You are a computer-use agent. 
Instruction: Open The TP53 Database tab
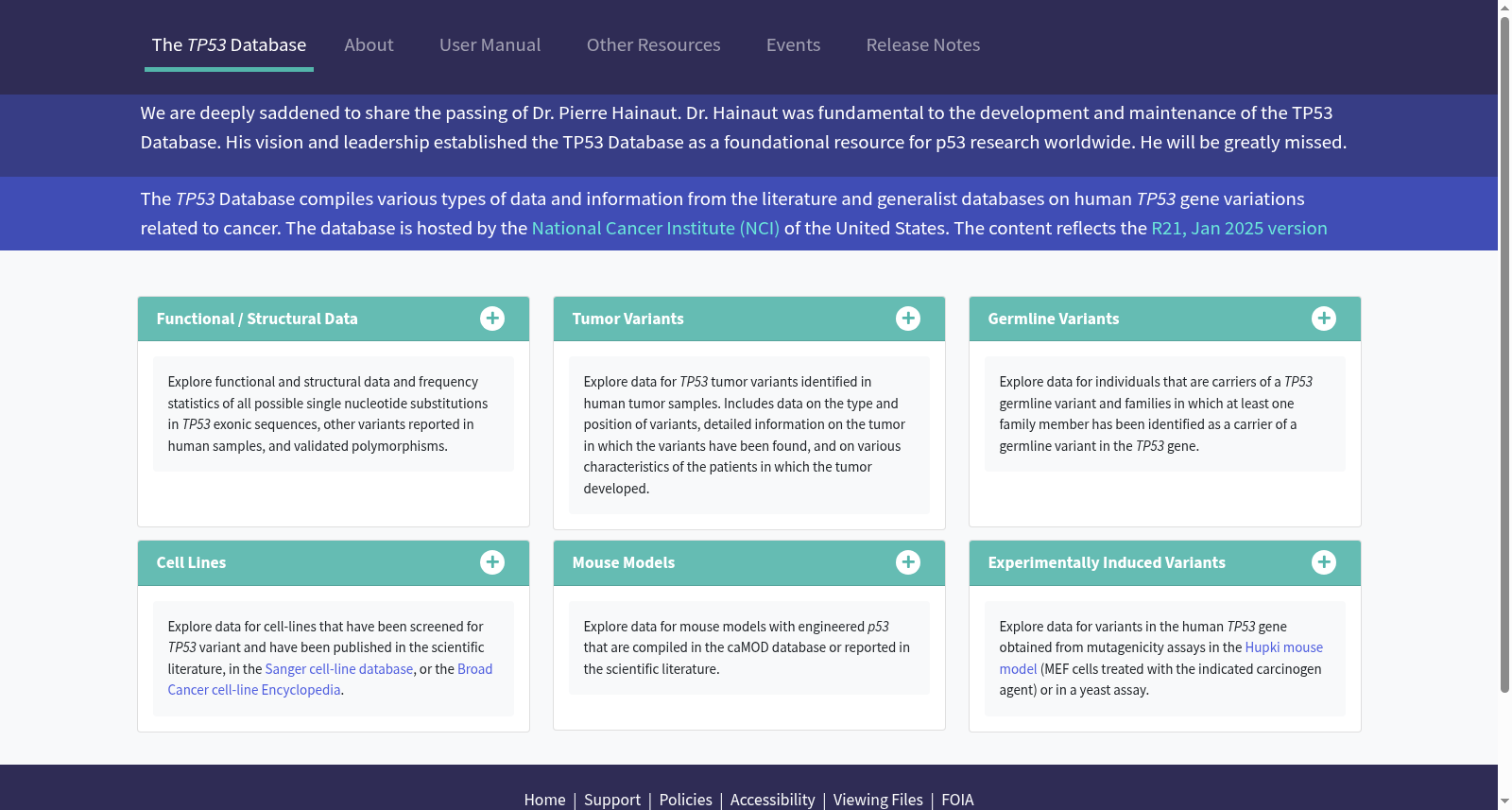pos(229,45)
